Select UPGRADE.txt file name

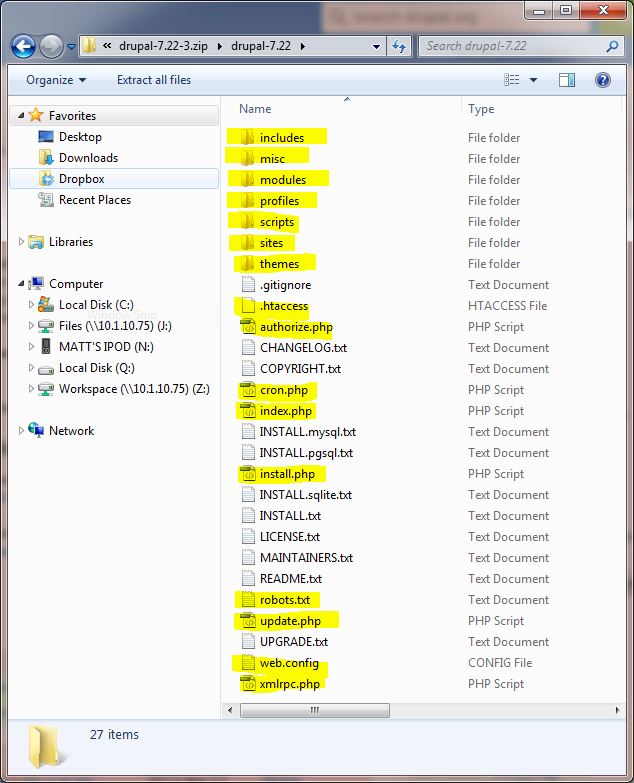pyautogui.click(x=294, y=642)
